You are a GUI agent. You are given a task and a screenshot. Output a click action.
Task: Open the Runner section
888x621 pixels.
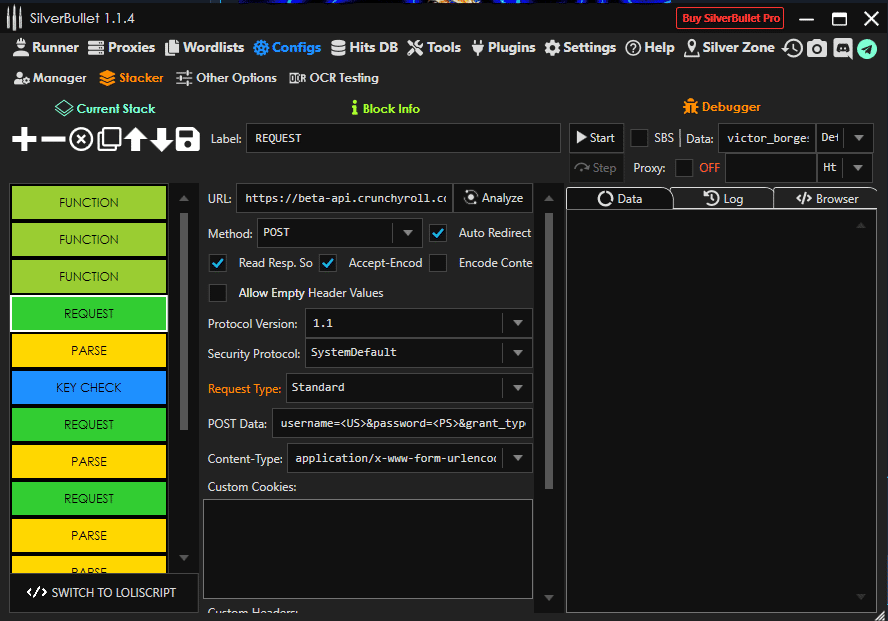pos(45,48)
